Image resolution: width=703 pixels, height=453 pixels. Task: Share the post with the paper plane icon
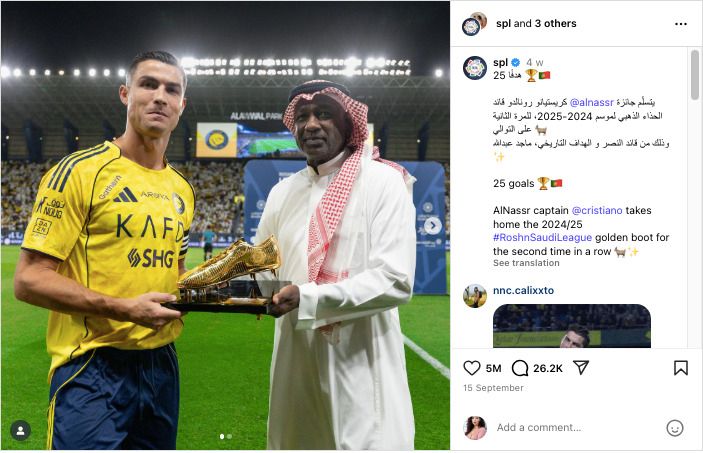pos(581,368)
